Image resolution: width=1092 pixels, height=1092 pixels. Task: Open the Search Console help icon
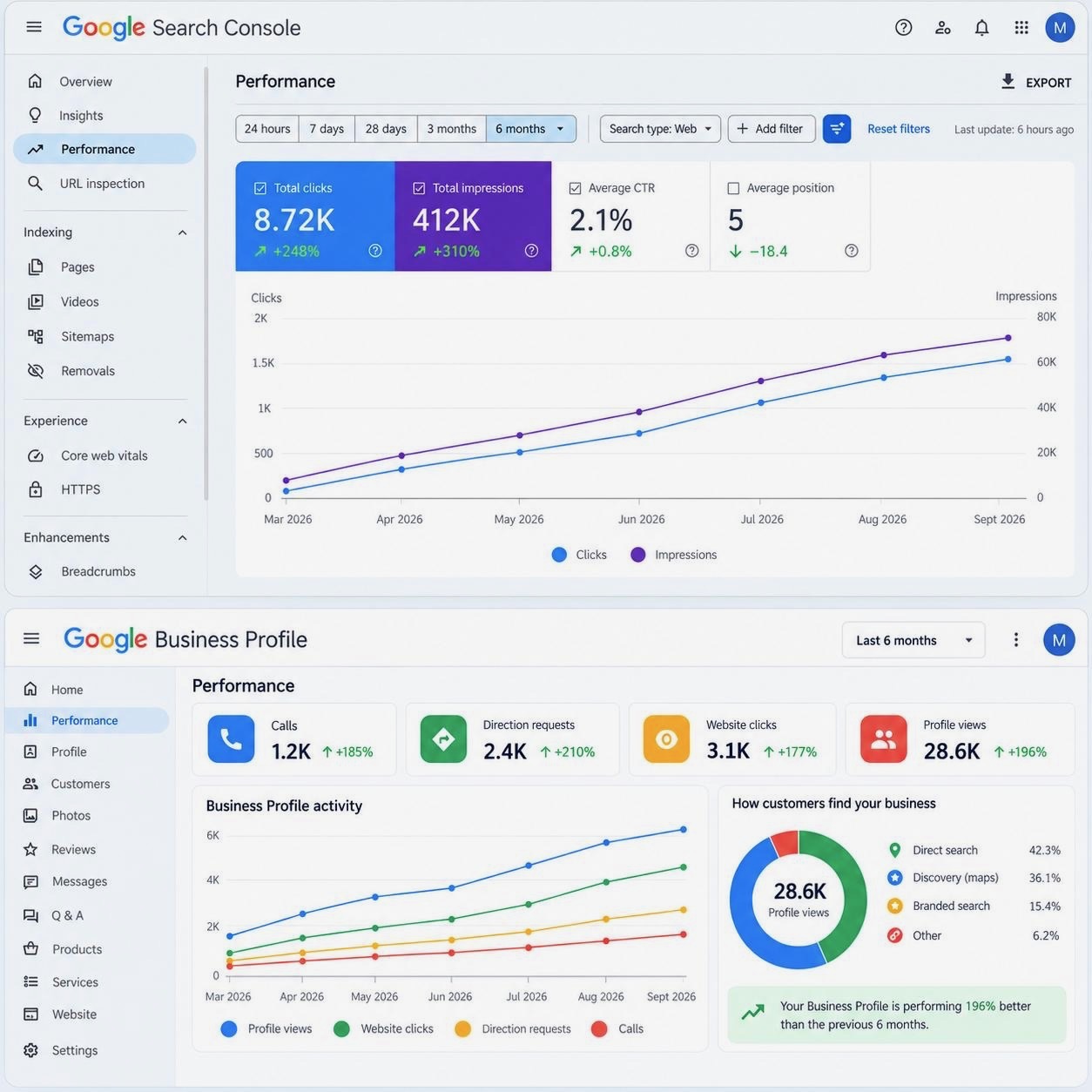click(x=904, y=27)
